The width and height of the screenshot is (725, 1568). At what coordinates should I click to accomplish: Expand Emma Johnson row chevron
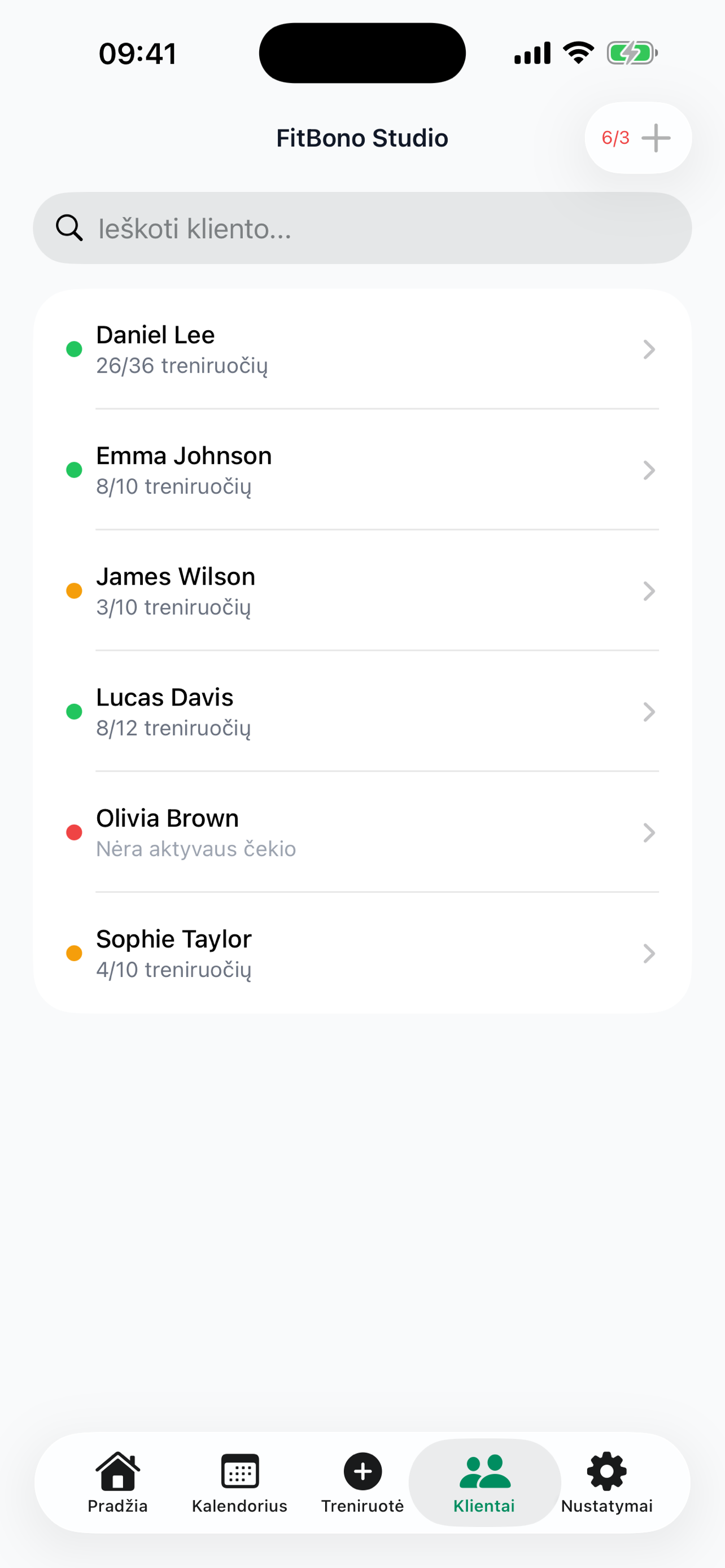pos(649,470)
